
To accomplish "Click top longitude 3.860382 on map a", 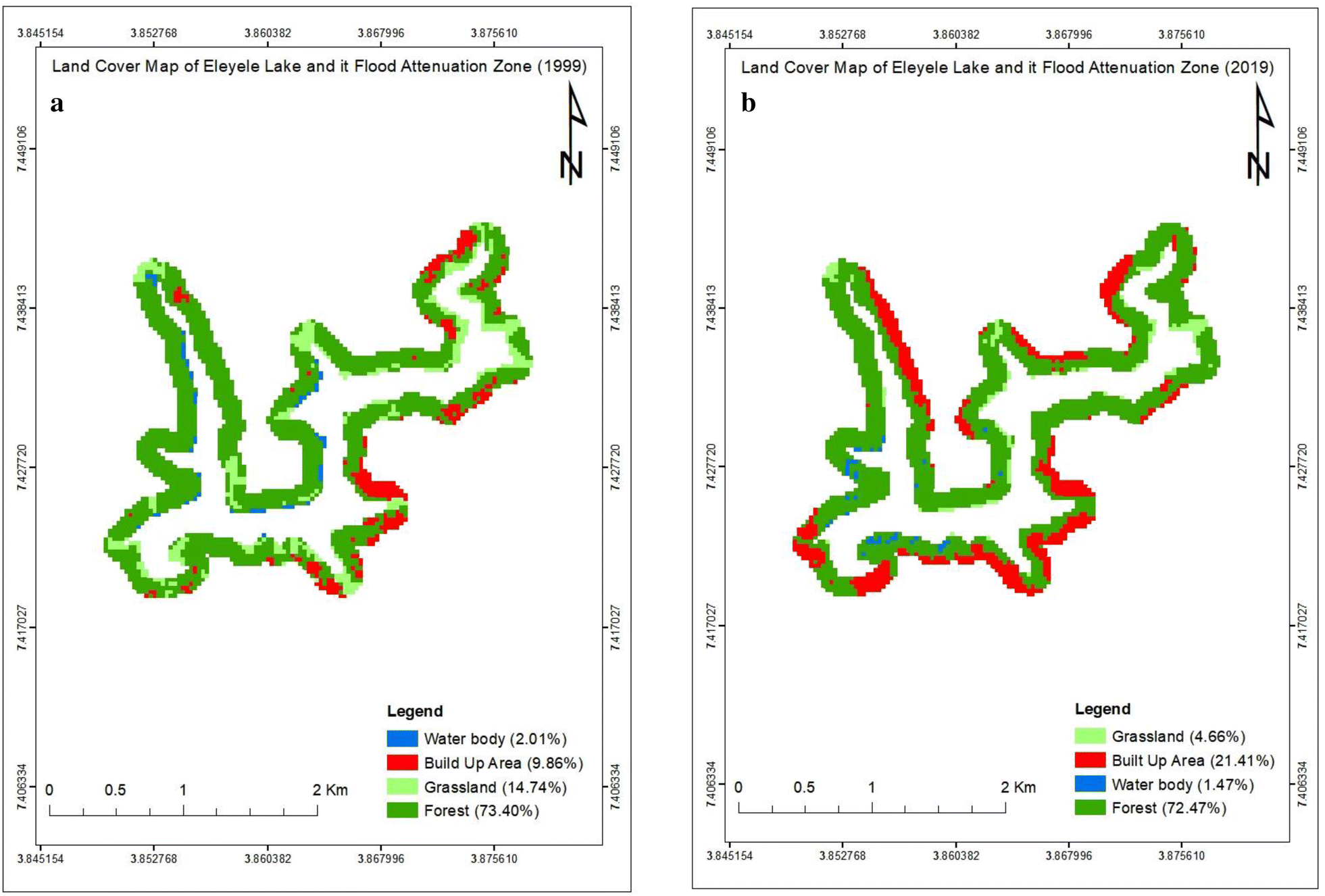I will (268, 33).
